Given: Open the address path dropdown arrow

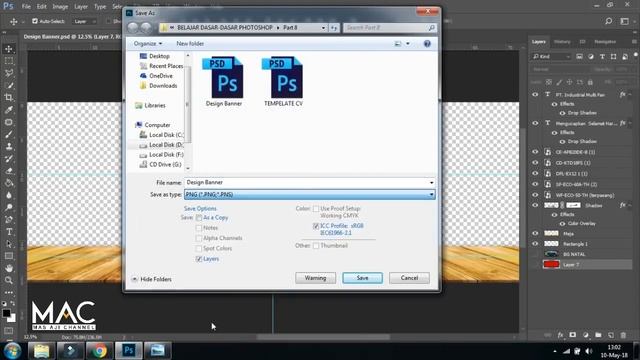Looking at the screenshot, I should 323,28.
